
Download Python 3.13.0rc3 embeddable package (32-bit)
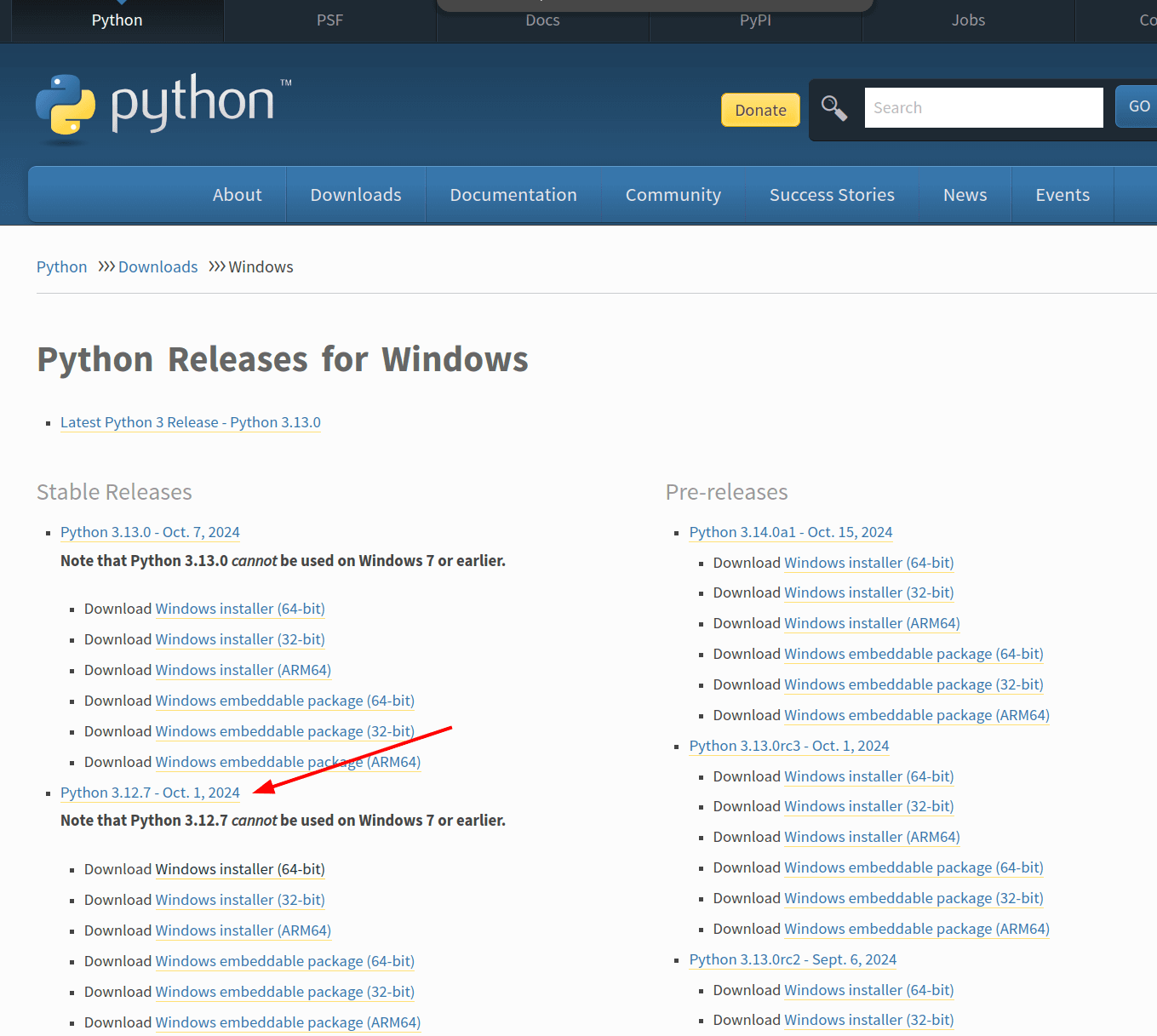click(x=914, y=898)
